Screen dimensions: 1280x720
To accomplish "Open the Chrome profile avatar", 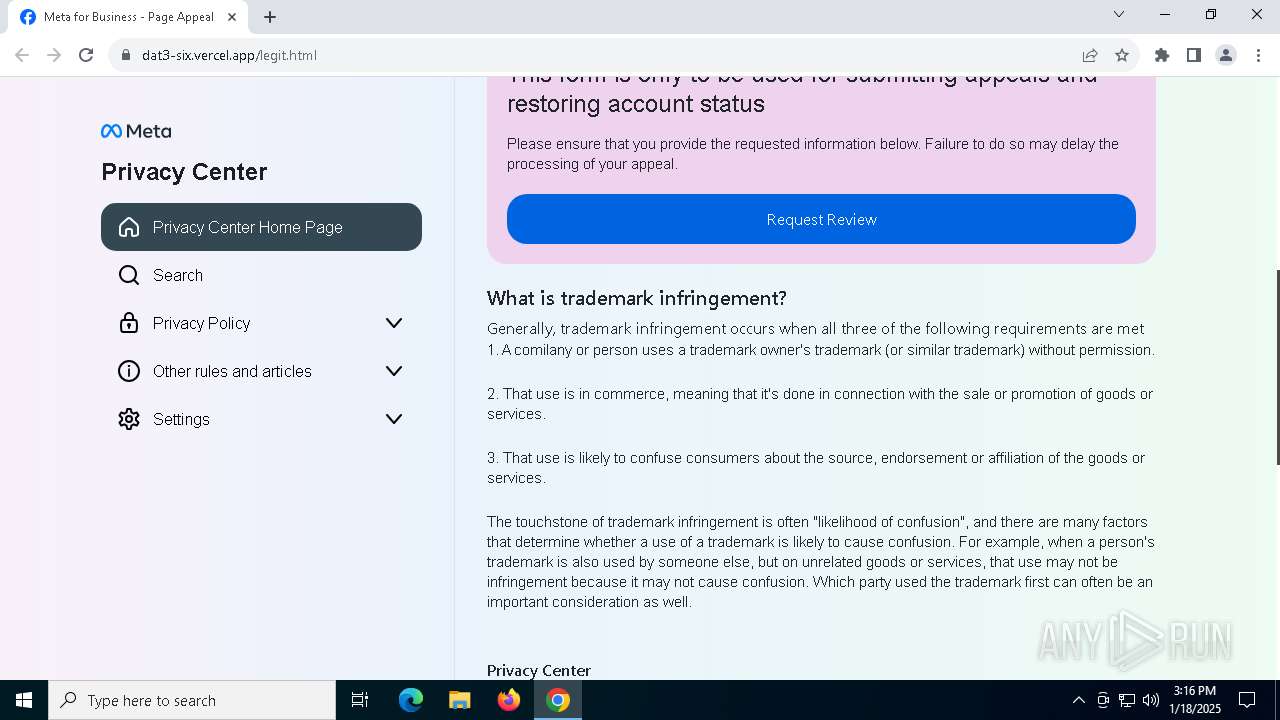I will point(1226,55).
